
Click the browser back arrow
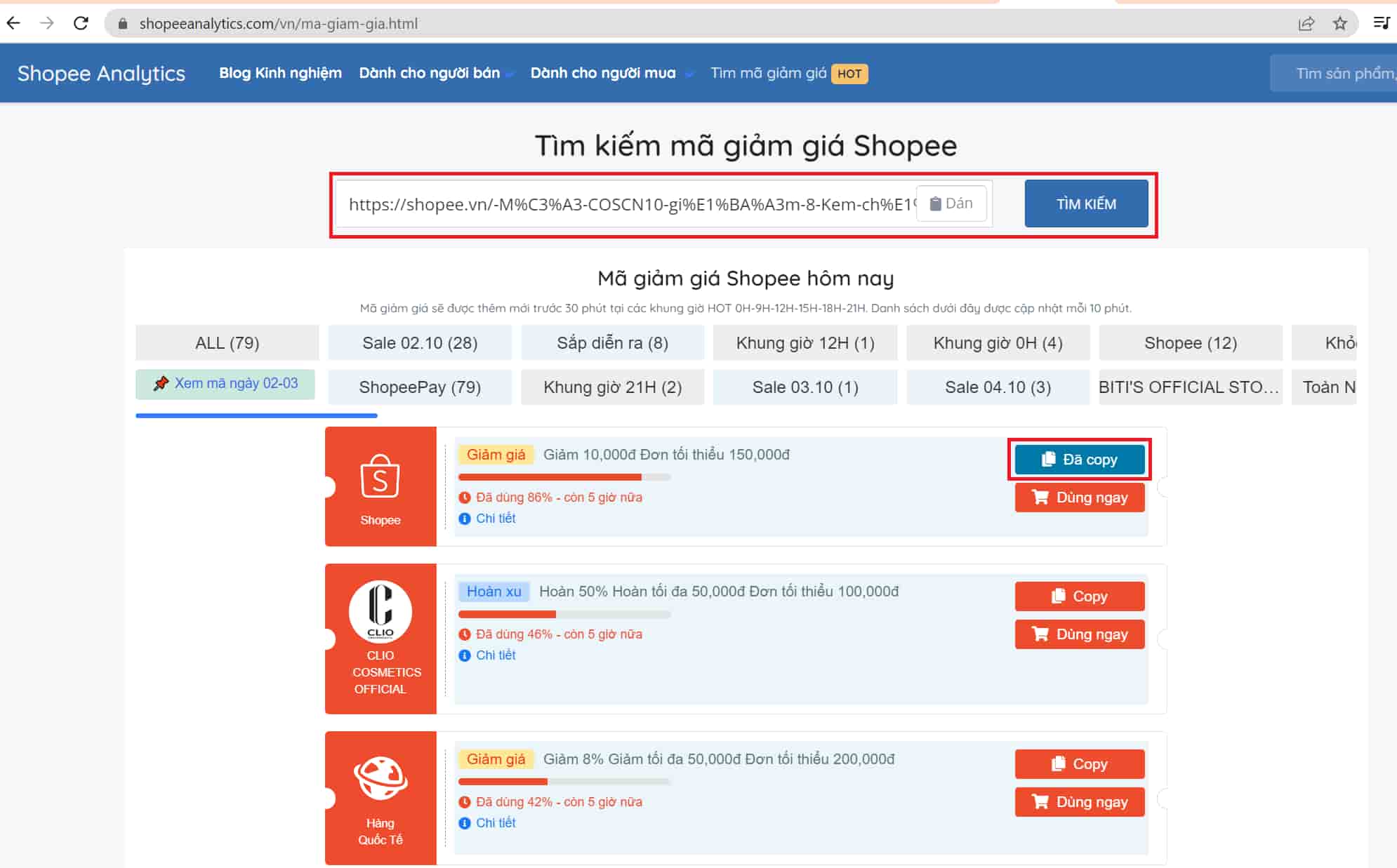[13, 23]
